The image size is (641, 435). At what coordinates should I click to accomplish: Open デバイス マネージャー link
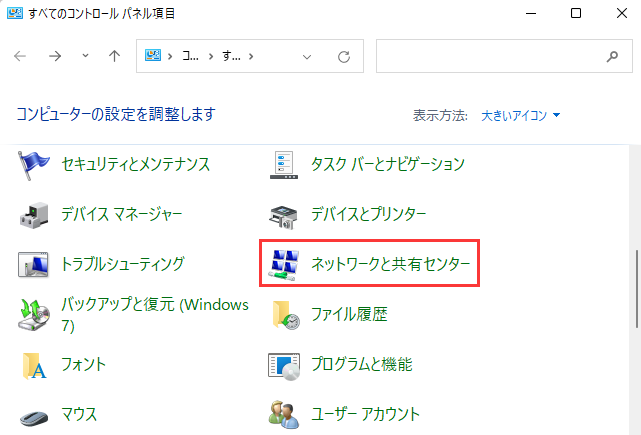tap(122, 214)
